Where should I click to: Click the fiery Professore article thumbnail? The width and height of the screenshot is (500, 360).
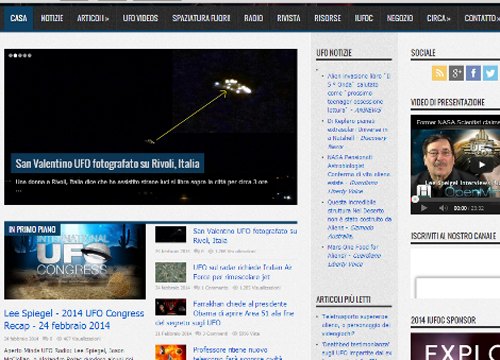(170, 352)
